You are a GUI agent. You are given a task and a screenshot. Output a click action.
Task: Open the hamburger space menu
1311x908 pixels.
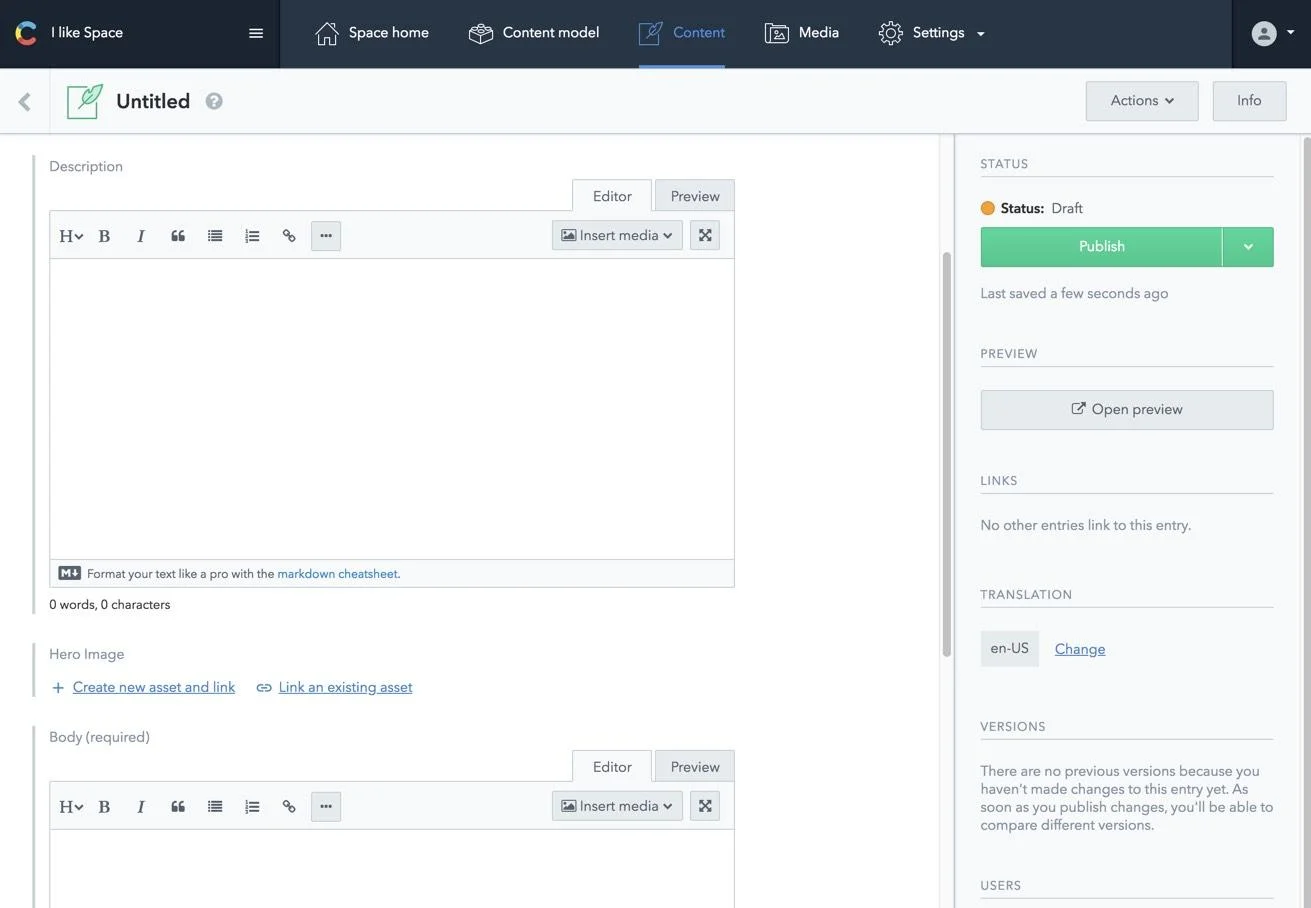click(256, 33)
